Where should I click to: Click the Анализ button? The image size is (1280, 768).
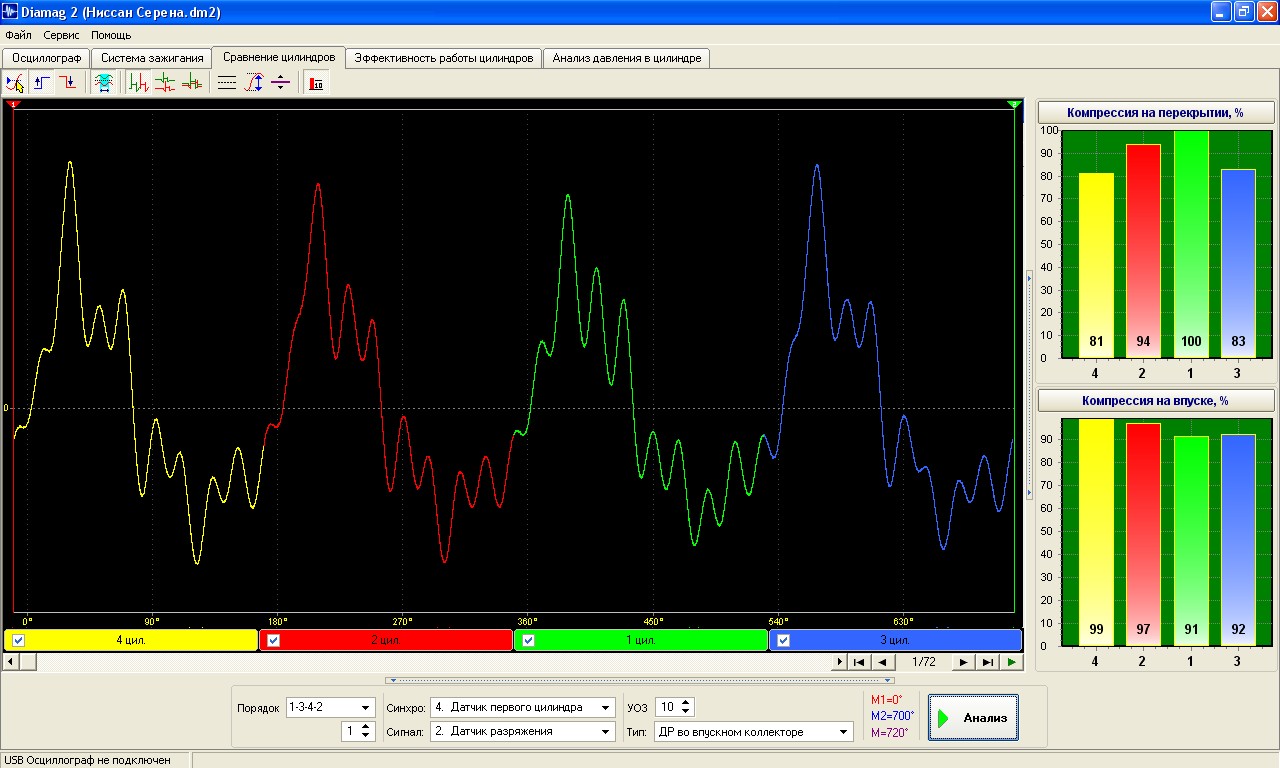click(x=973, y=718)
